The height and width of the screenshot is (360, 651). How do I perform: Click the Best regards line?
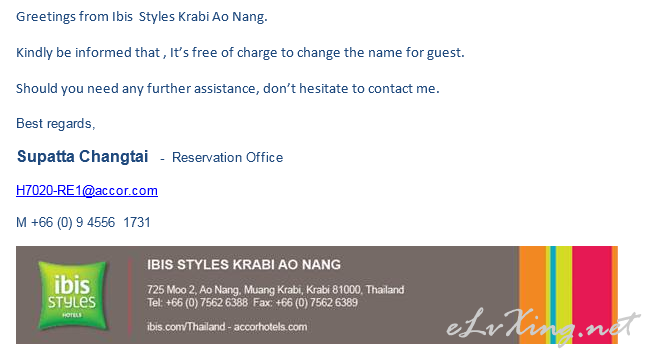[56, 124]
